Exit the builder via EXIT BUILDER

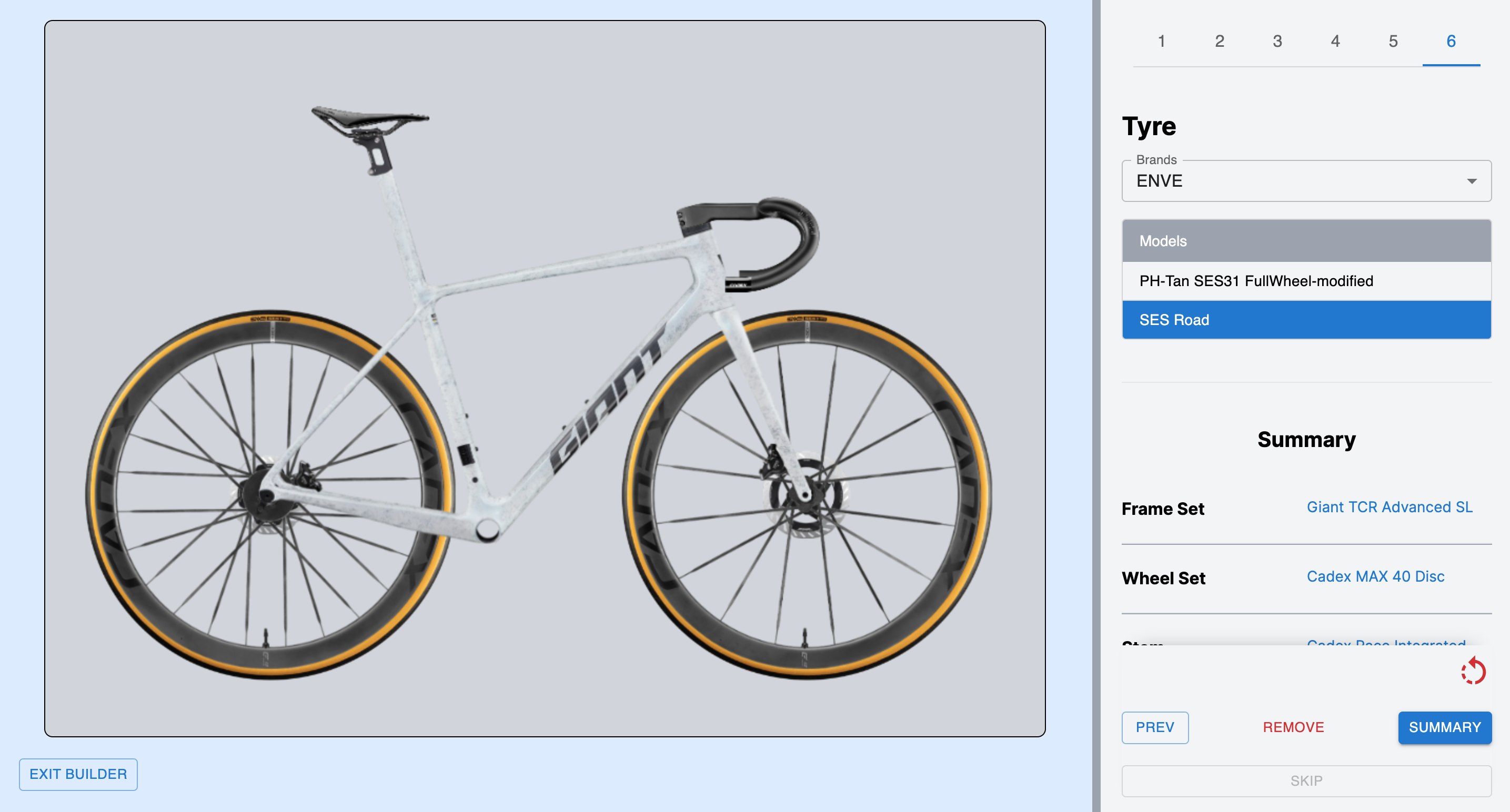tap(78, 775)
